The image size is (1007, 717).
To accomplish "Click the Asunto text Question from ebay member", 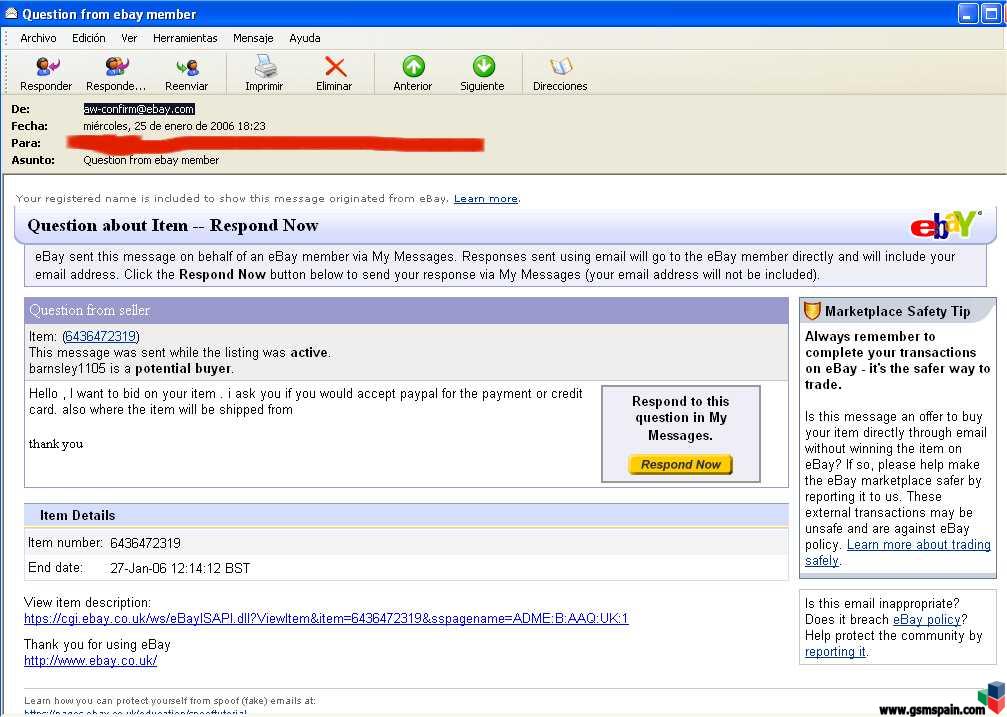I will tap(151, 160).
